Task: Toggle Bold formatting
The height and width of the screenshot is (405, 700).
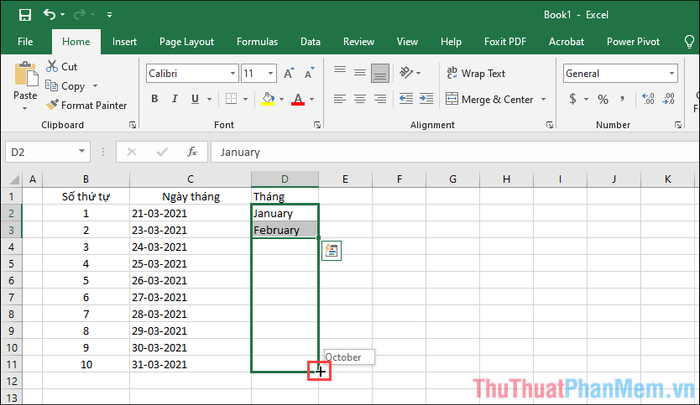Action: 155,99
